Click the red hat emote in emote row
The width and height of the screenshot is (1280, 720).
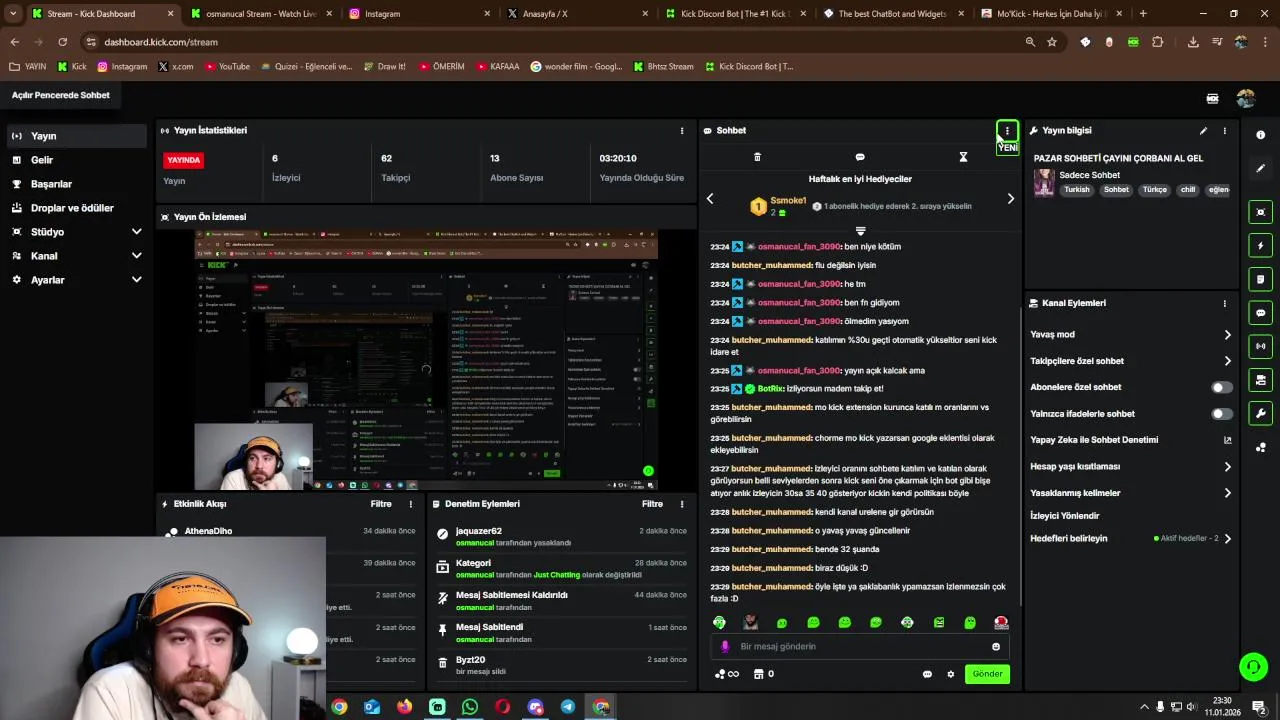tap(1001, 622)
